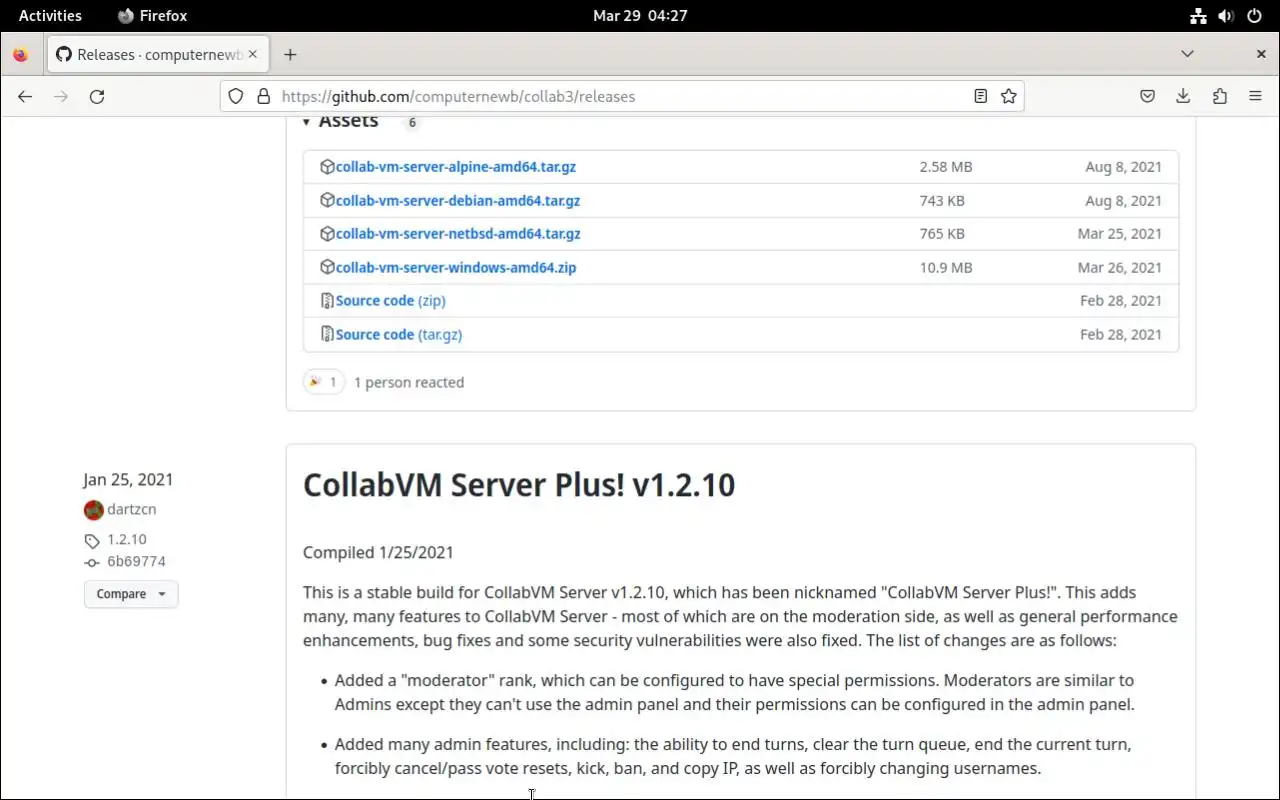Click the volume speaker icon
This screenshot has height=800, width=1280.
point(1226,15)
